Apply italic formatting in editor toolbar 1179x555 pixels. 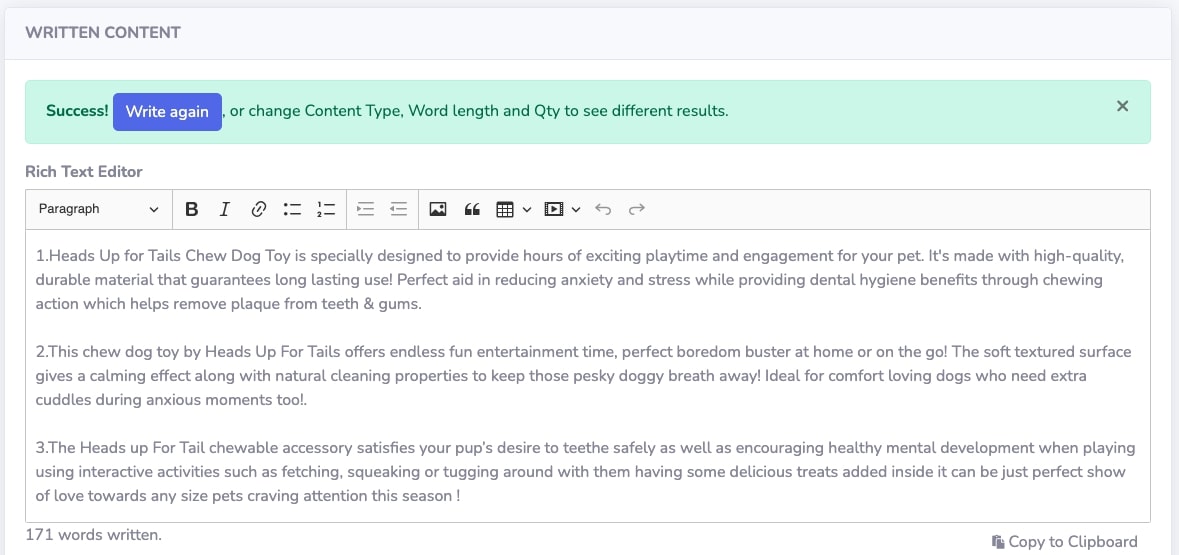224,209
